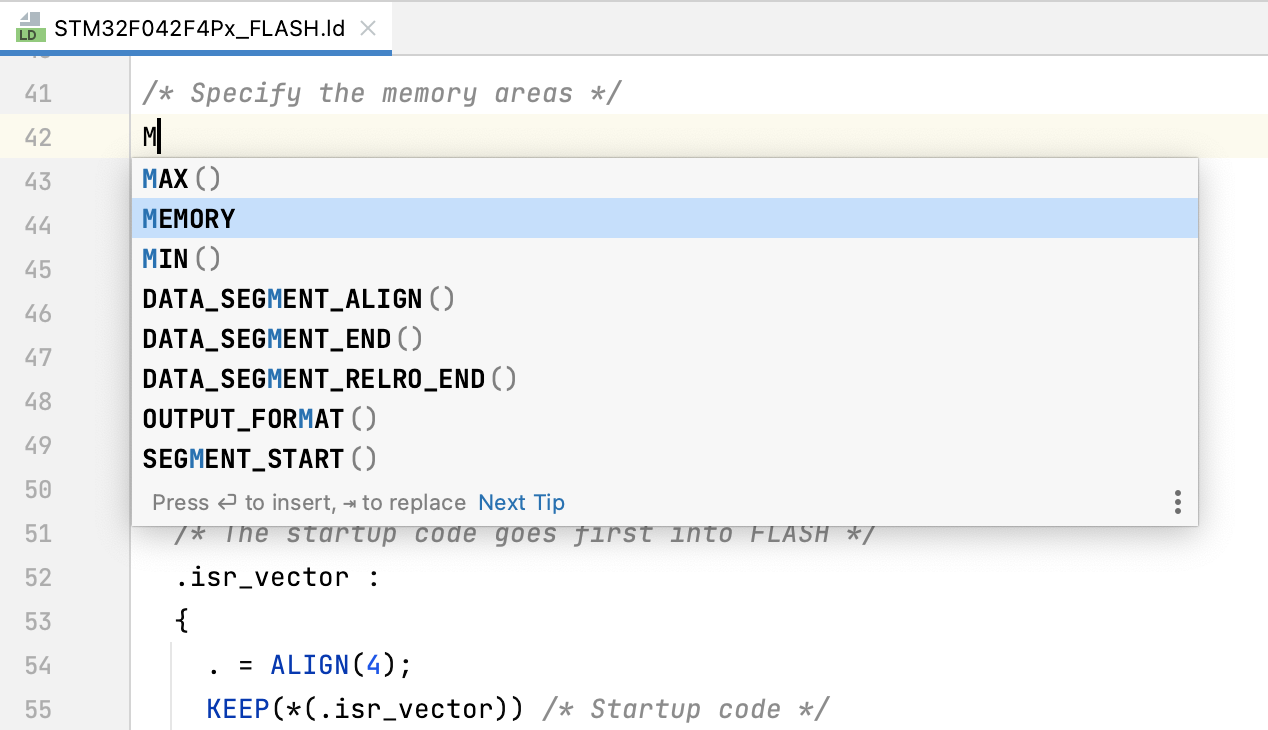Viewport: 1268px width, 730px height.
Task: Click line number 41 in the gutter
Action: coord(38,92)
